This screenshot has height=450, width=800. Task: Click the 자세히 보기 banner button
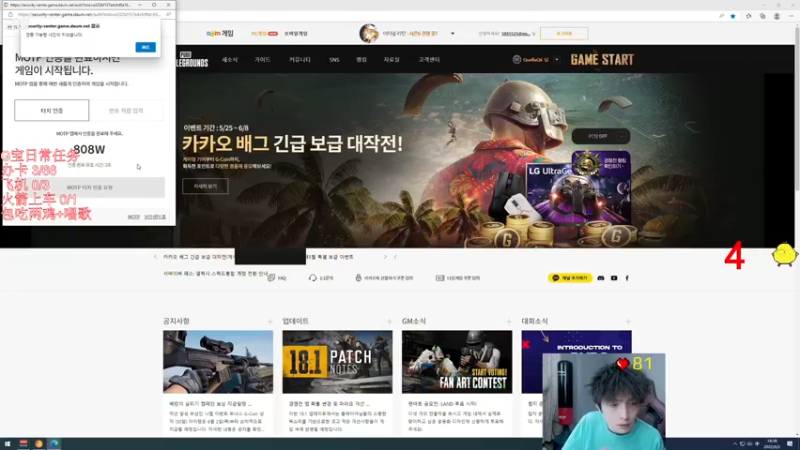tap(205, 186)
